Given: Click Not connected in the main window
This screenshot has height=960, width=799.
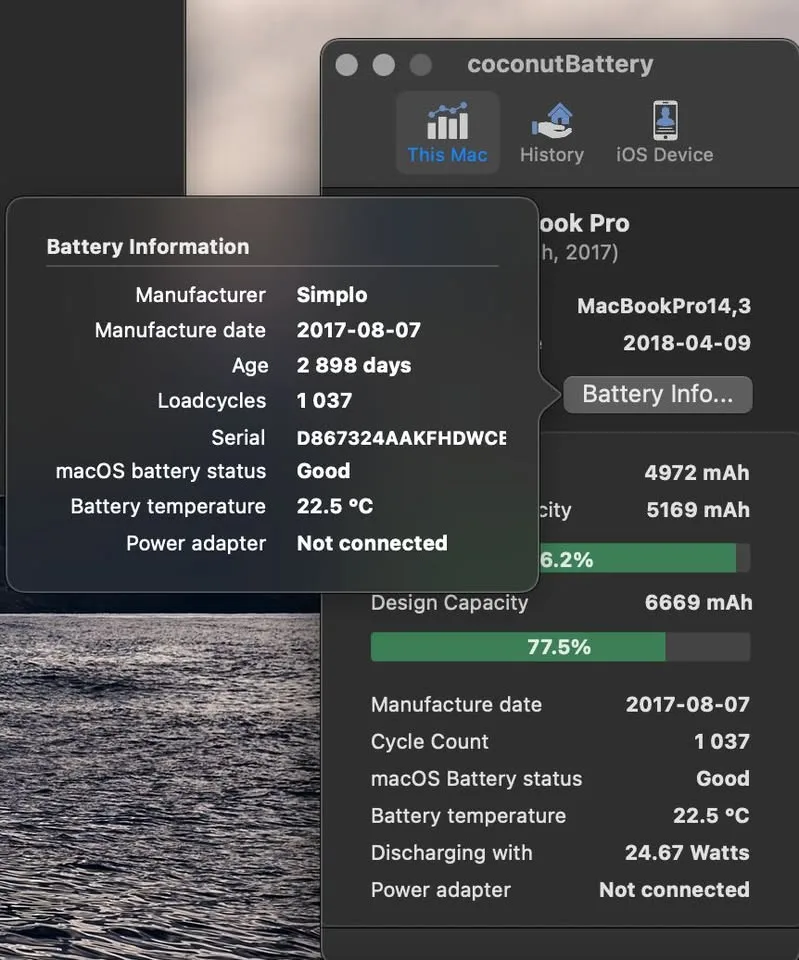Looking at the screenshot, I should pyautogui.click(x=674, y=890).
